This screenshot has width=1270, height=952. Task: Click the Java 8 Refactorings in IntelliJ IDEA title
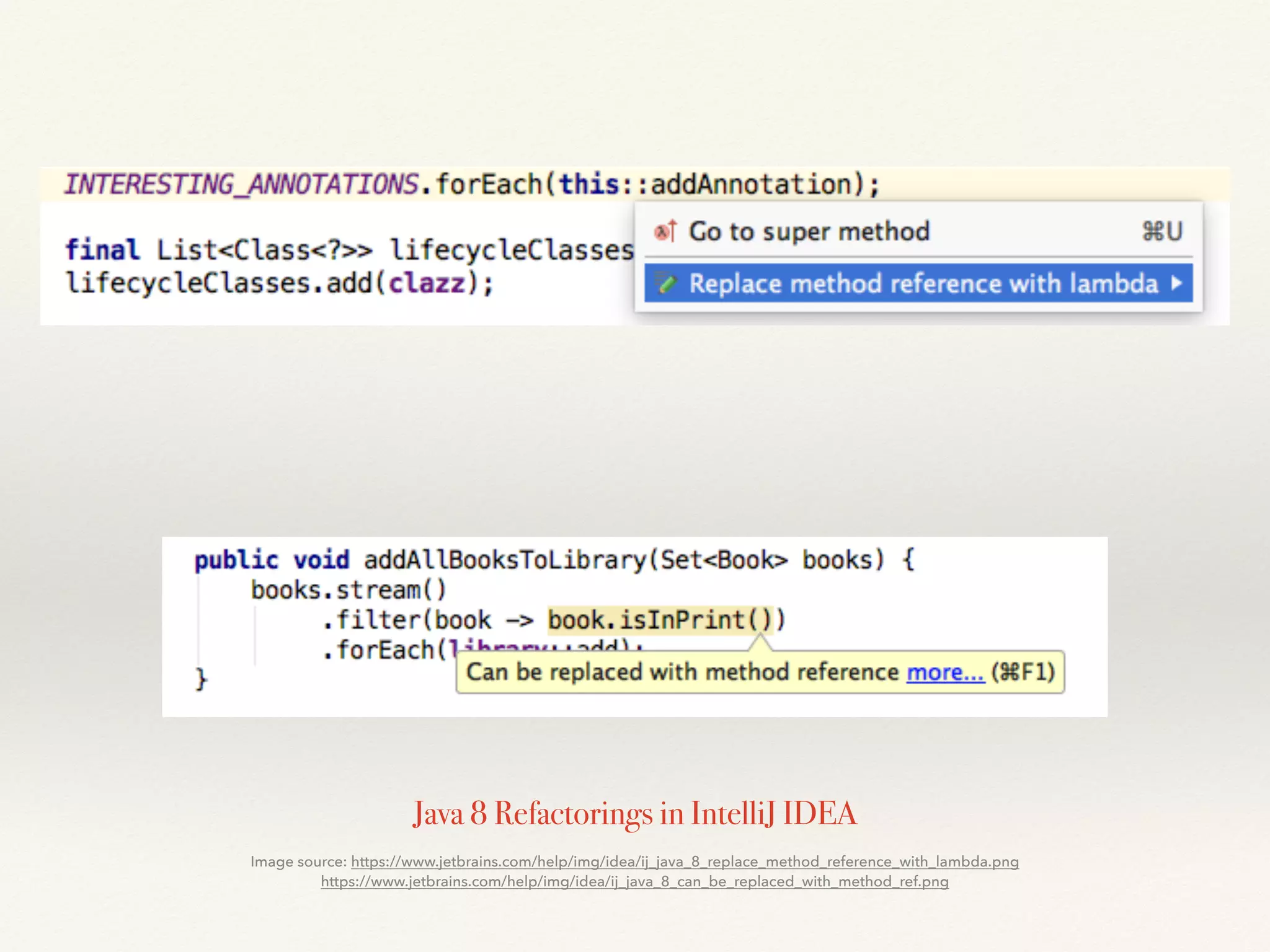[x=635, y=813]
